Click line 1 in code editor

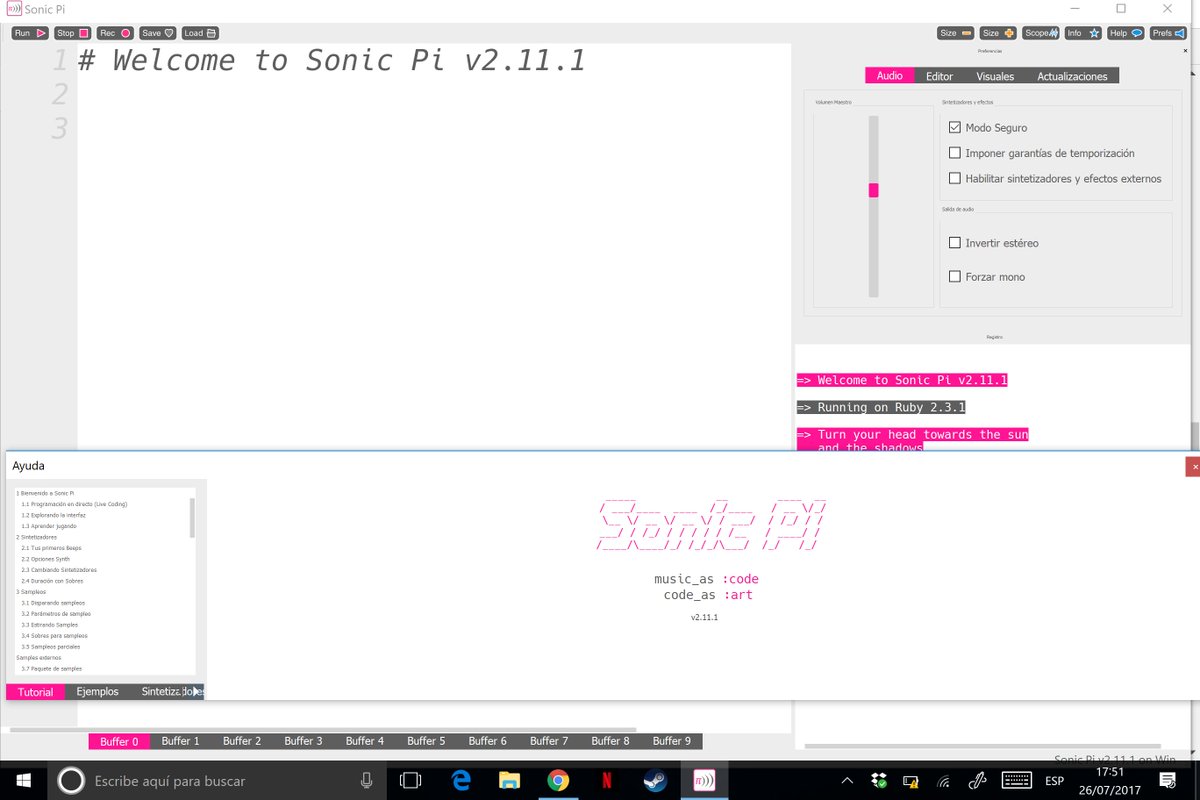pyautogui.click(x=432, y=60)
